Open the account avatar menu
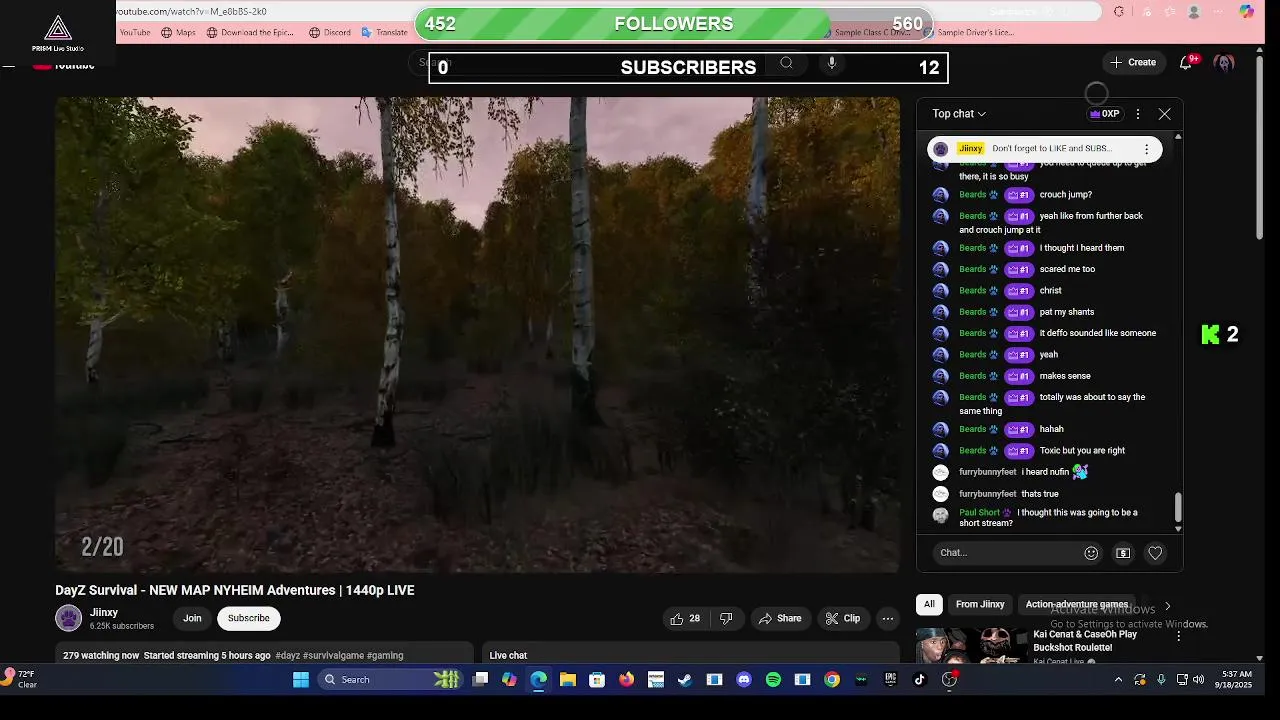The height and width of the screenshot is (720, 1280). click(1224, 62)
